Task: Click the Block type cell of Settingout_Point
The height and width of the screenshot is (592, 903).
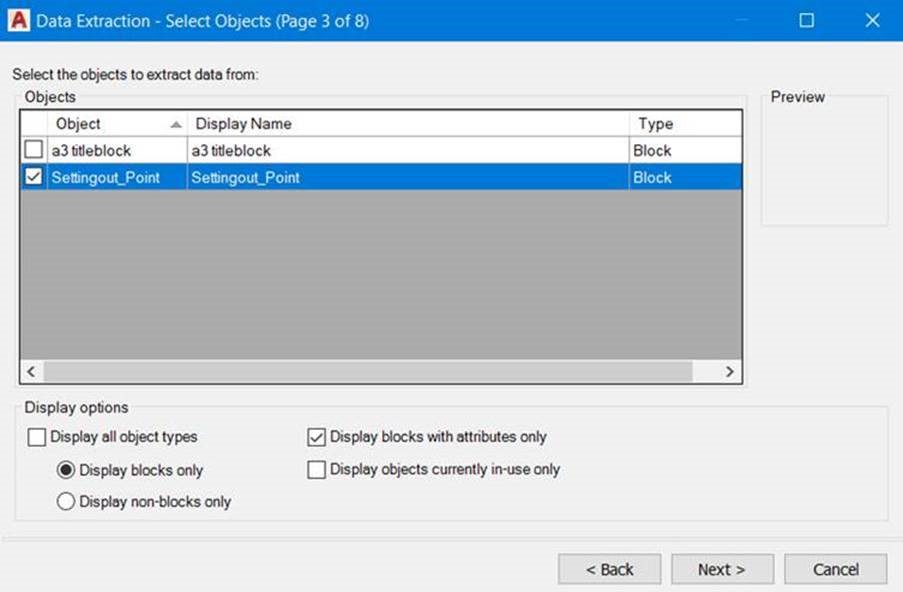Action: (x=685, y=177)
